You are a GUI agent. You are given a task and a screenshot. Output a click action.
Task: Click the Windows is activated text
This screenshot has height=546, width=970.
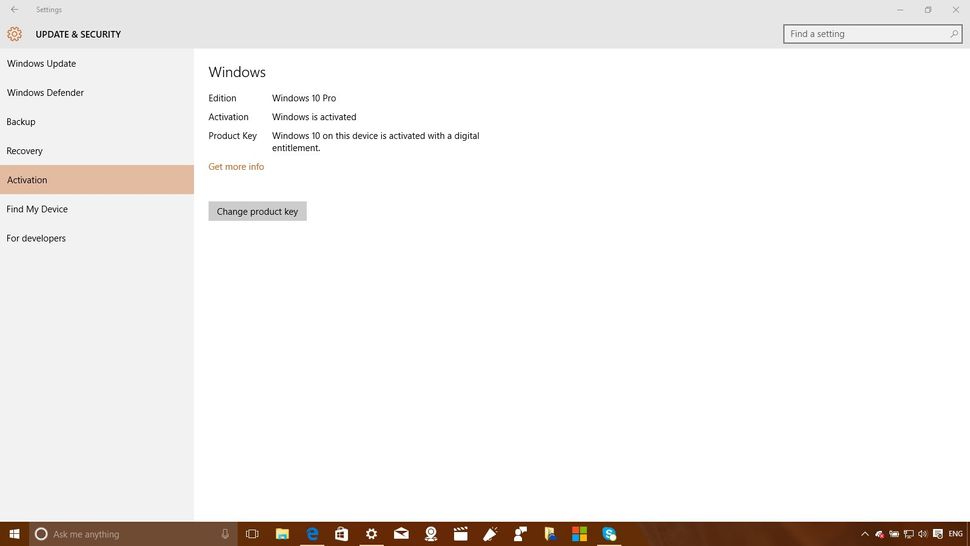click(314, 117)
